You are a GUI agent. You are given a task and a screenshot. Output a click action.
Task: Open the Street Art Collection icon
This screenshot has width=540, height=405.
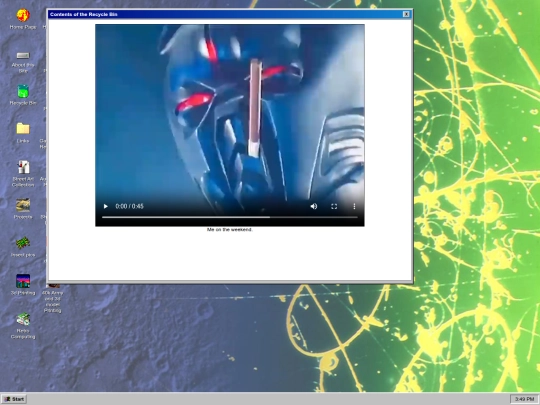click(x=23, y=174)
